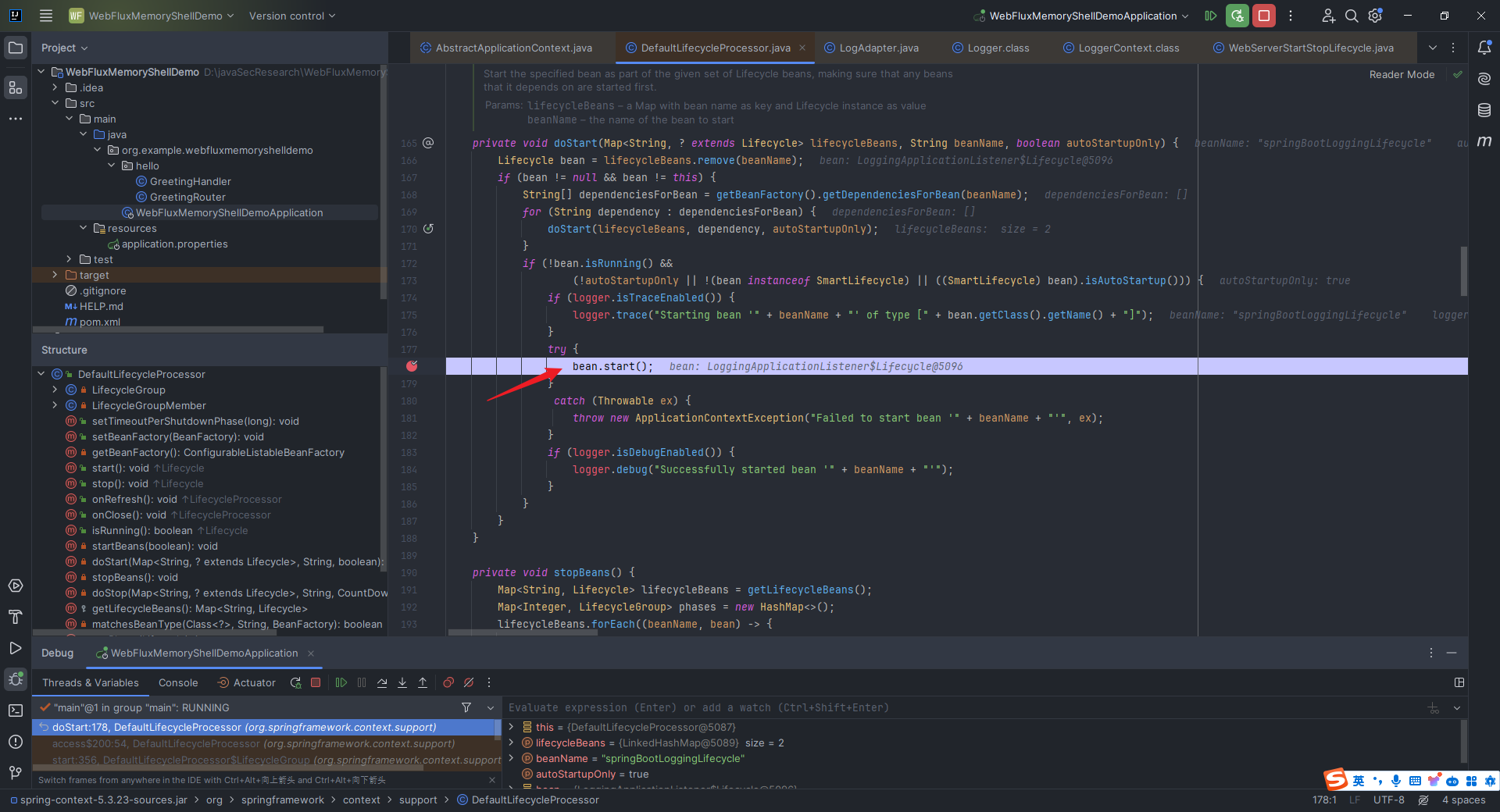The width and height of the screenshot is (1500, 812).
Task: Click Evaluate expression input field
Action: click(963, 707)
